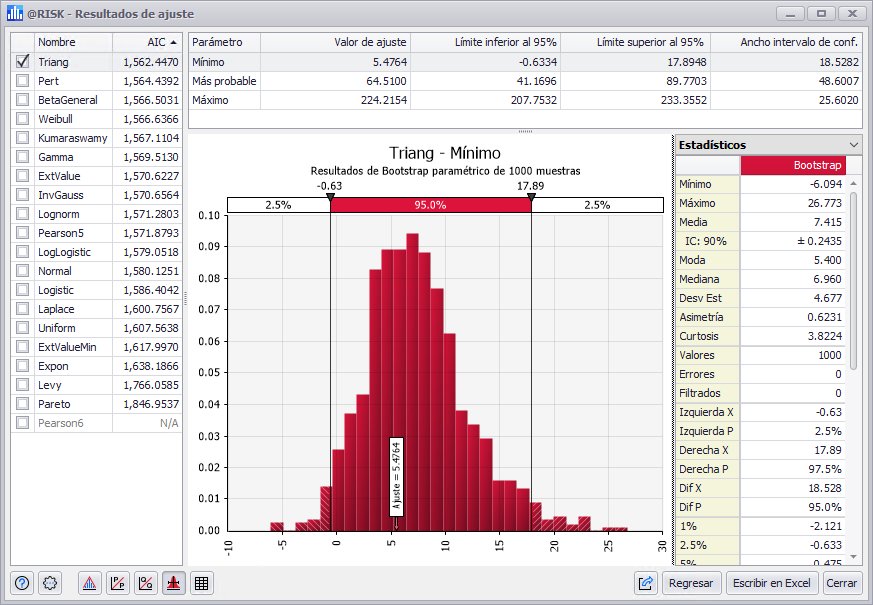Switch to the P-P plot view
Viewport: 873px width, 605px height.
pos(118,583)
